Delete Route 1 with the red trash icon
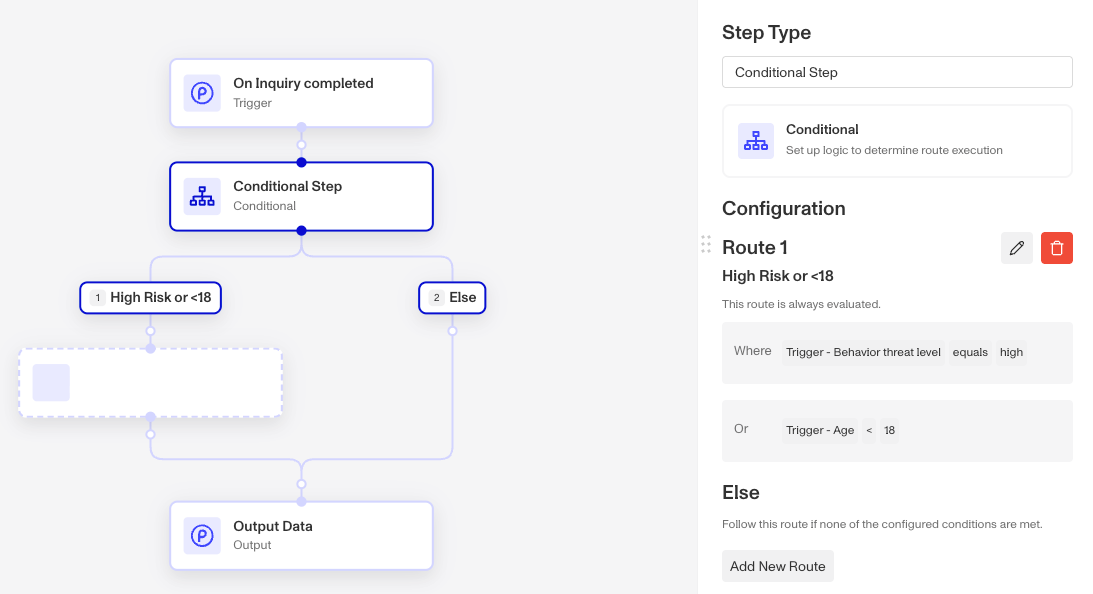The width and height of the screenshot is (1093, 594). pyautogui.click(x=1057, y=248)
